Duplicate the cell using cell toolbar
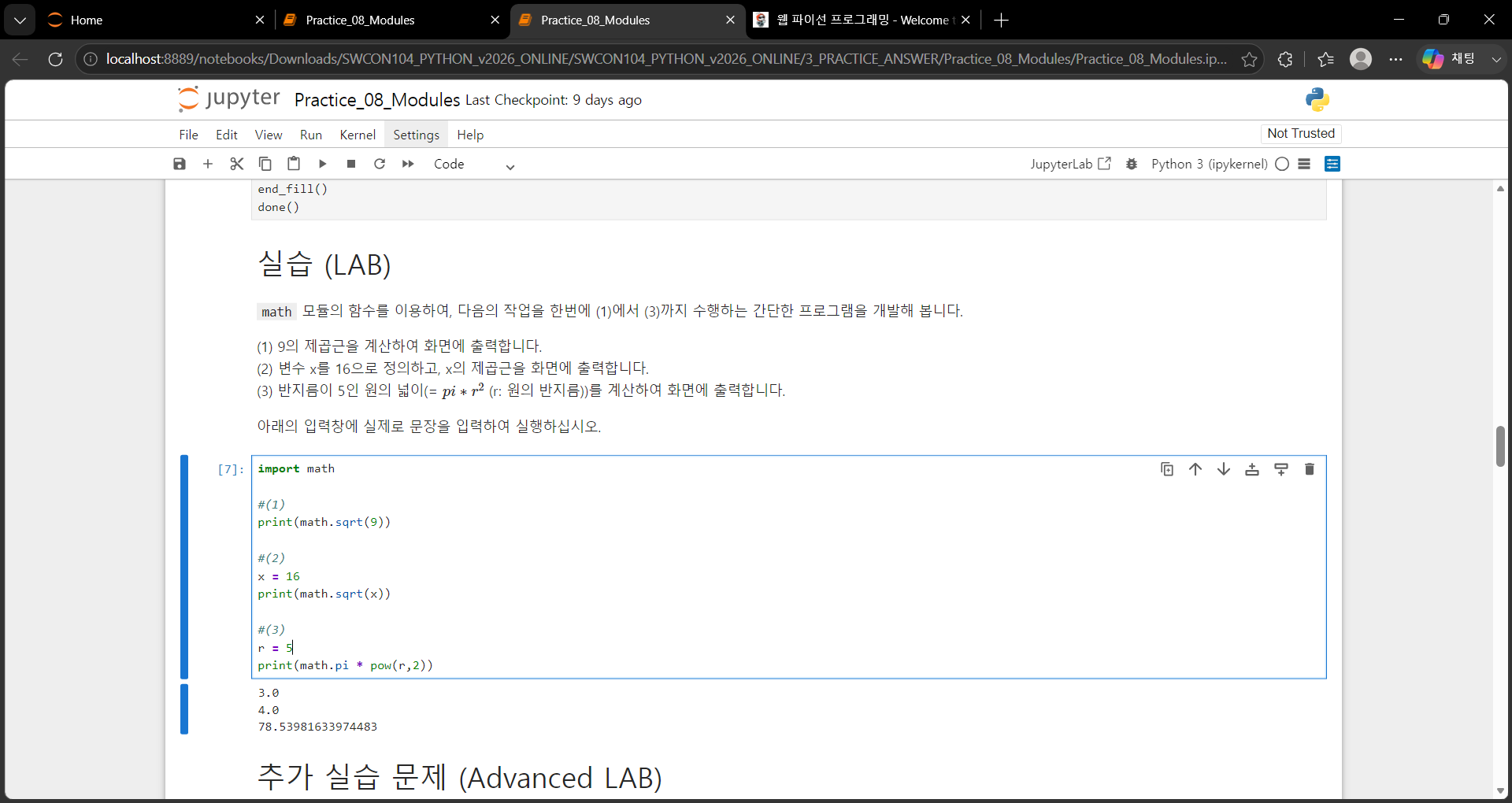 (x=1167, y=469)
